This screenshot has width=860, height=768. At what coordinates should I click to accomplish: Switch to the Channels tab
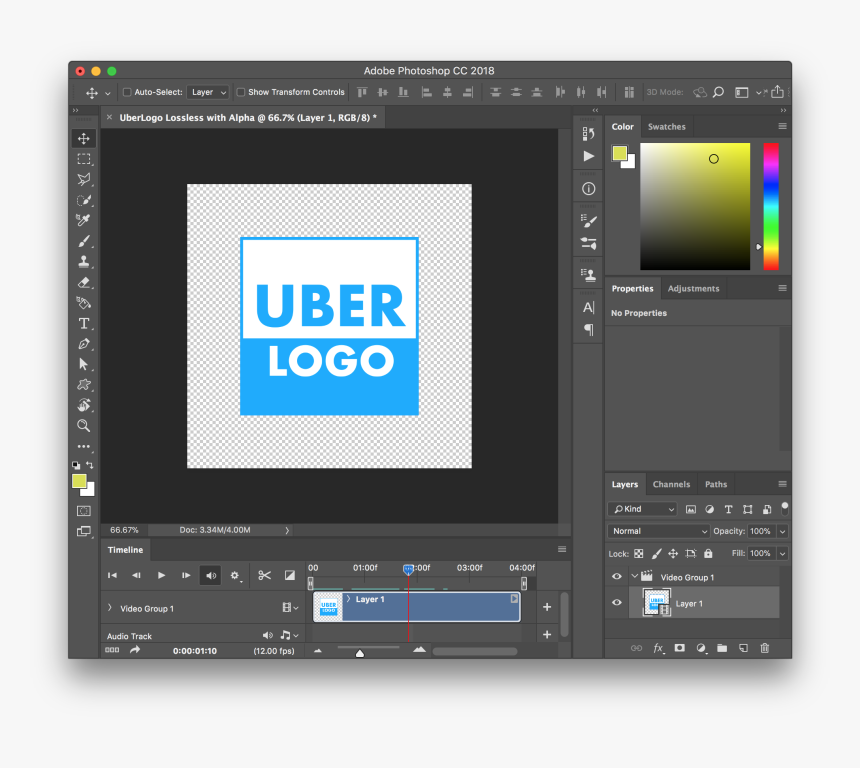pos(671,484)
